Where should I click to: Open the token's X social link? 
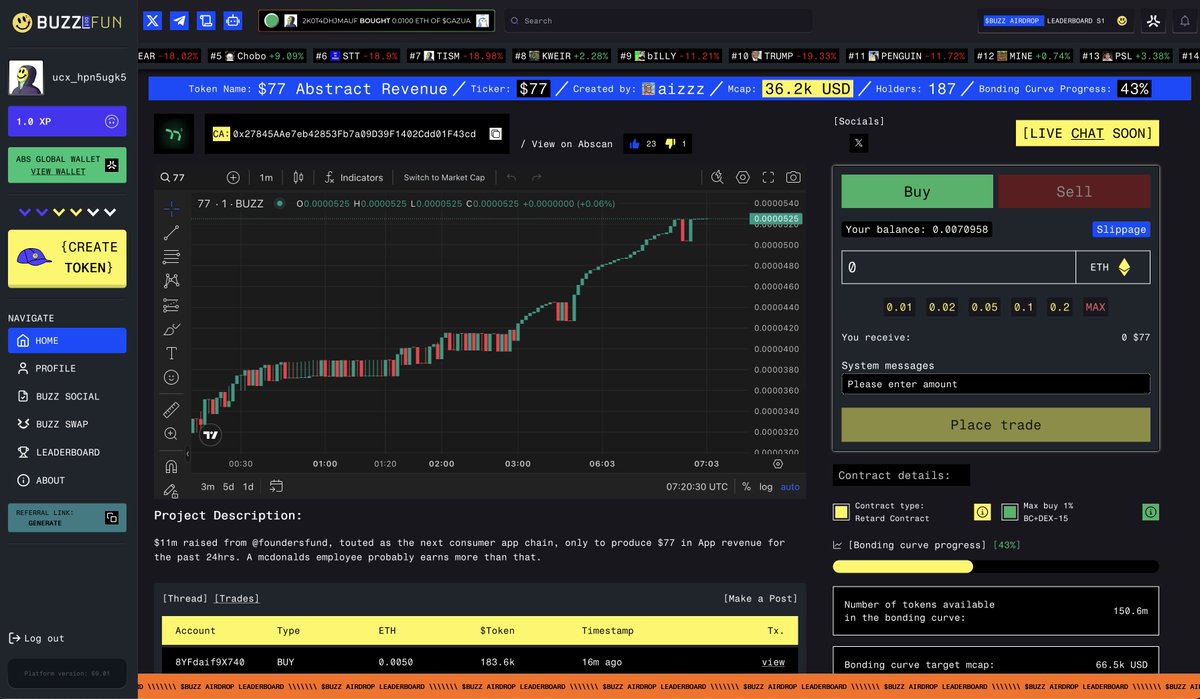pos(857,143)
